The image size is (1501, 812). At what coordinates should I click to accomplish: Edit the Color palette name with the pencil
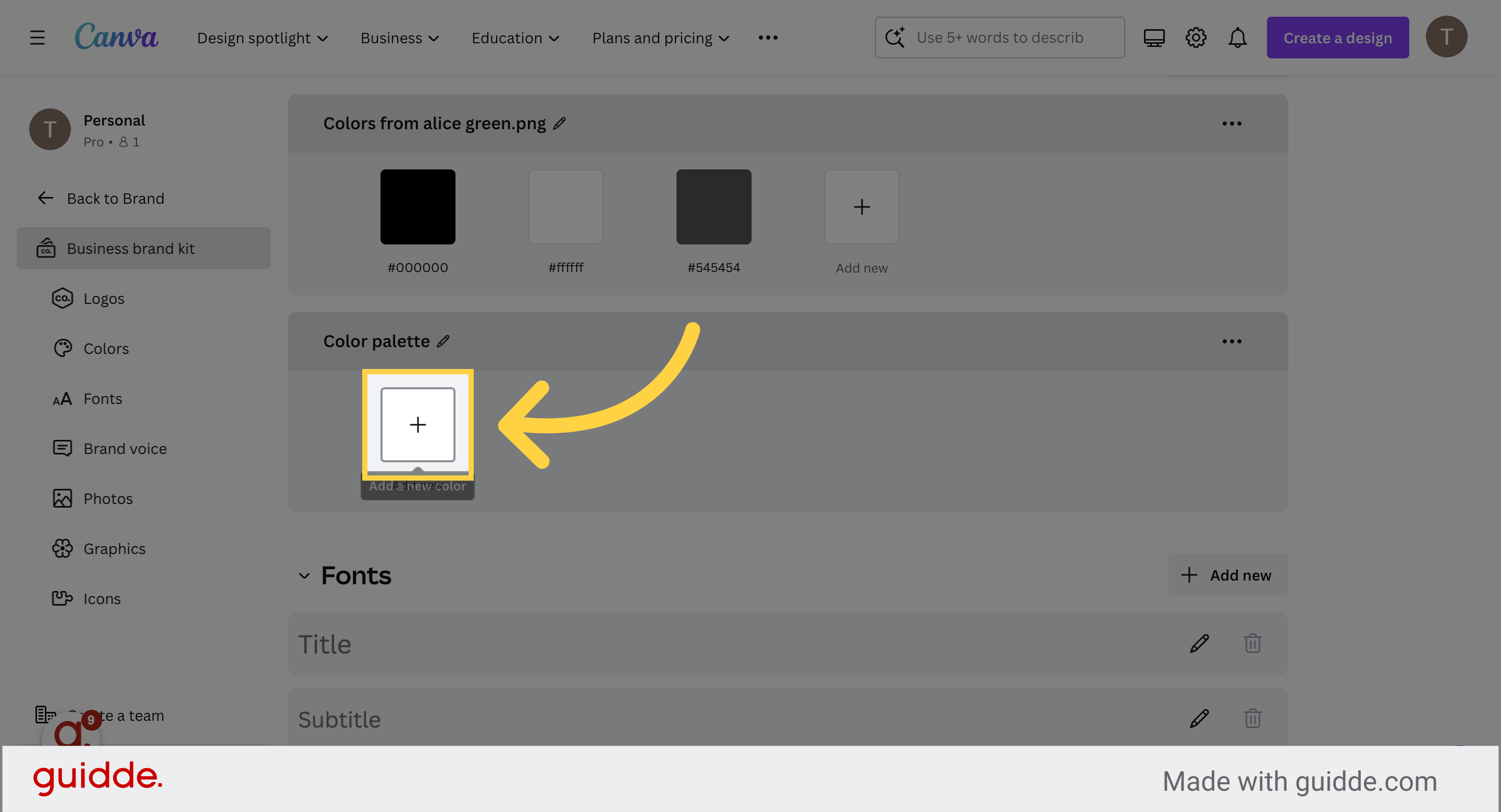click(444, 341)
